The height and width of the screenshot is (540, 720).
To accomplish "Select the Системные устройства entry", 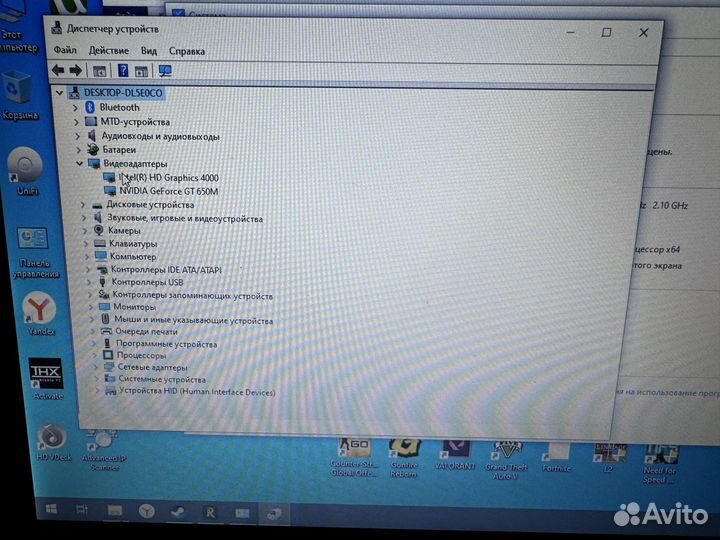I will coord(162,379).
